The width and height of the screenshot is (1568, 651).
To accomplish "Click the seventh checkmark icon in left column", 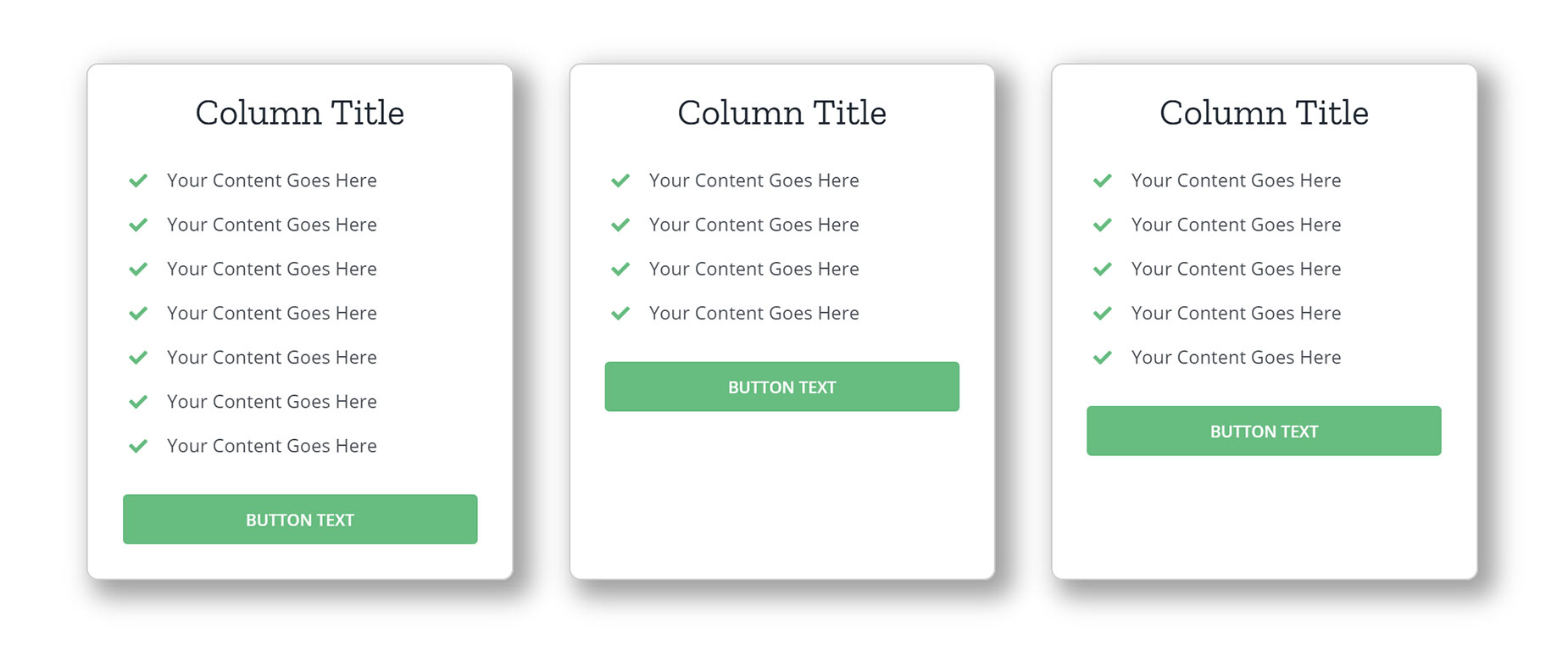I will (x=138, y=446).
